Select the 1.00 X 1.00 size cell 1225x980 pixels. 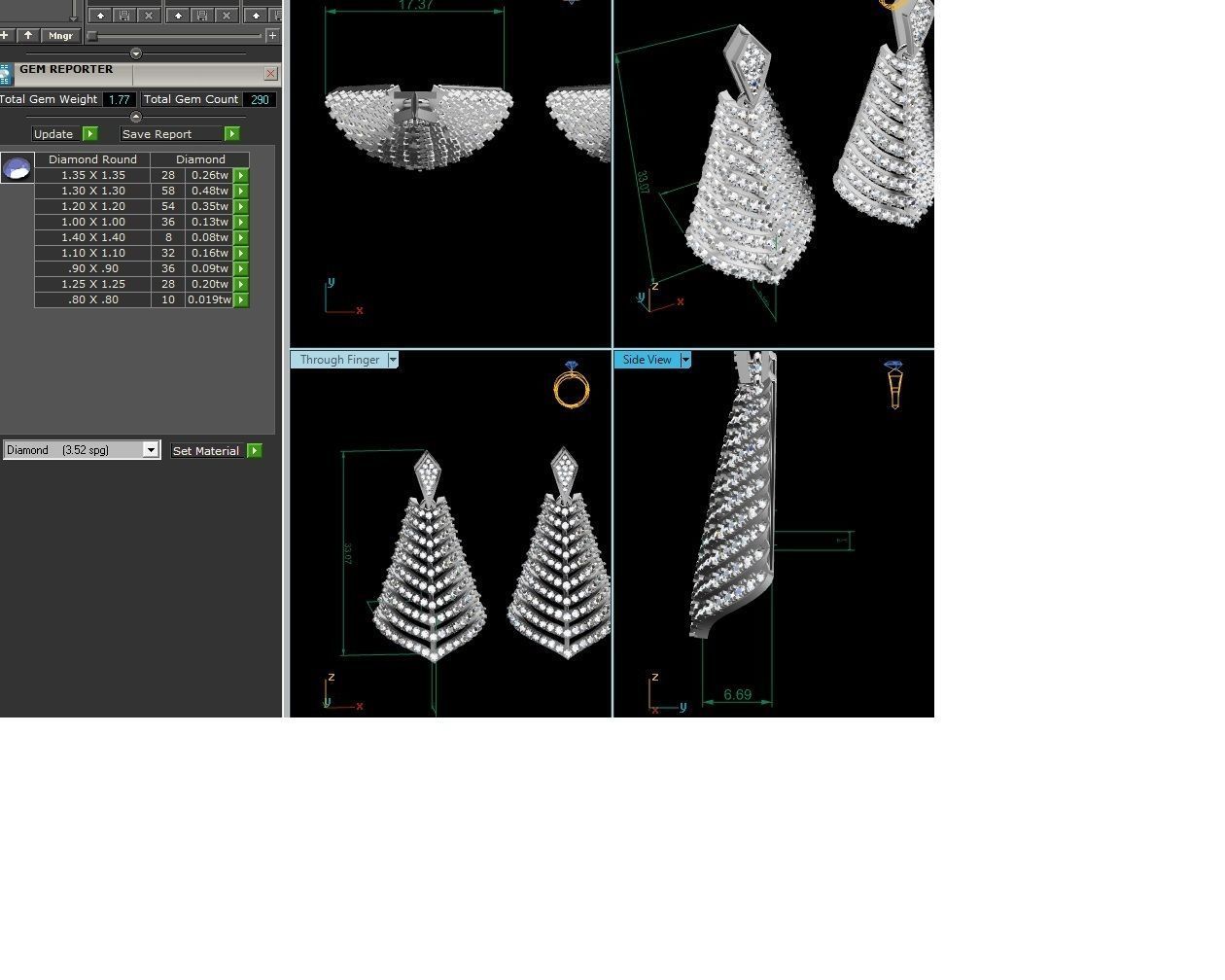pyautogui.click(x=92, y=222)
